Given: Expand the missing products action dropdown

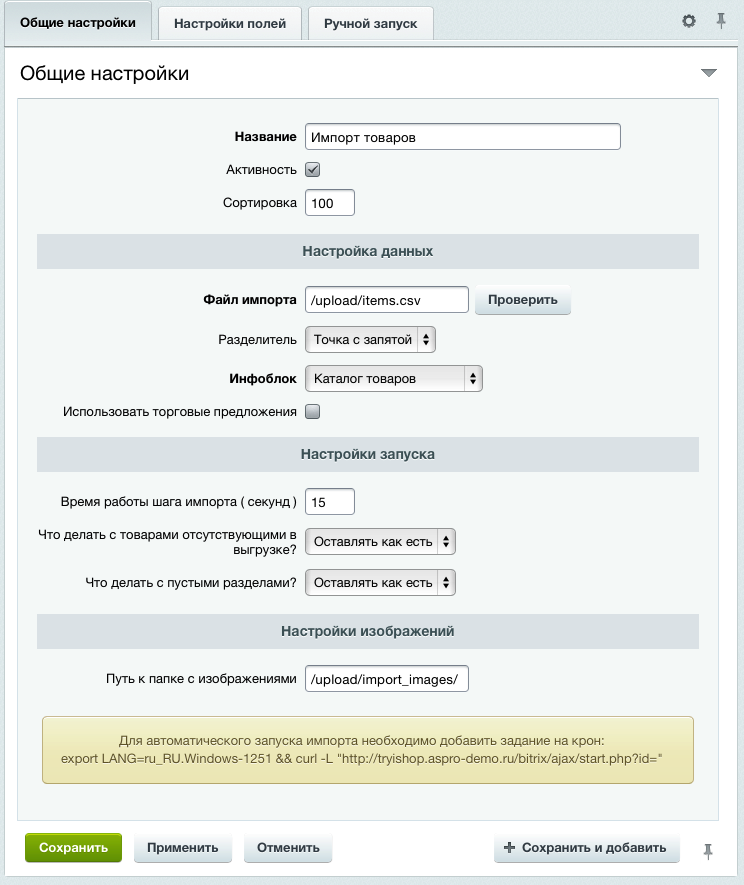Looking at the screenshot, I should (380, 542).
